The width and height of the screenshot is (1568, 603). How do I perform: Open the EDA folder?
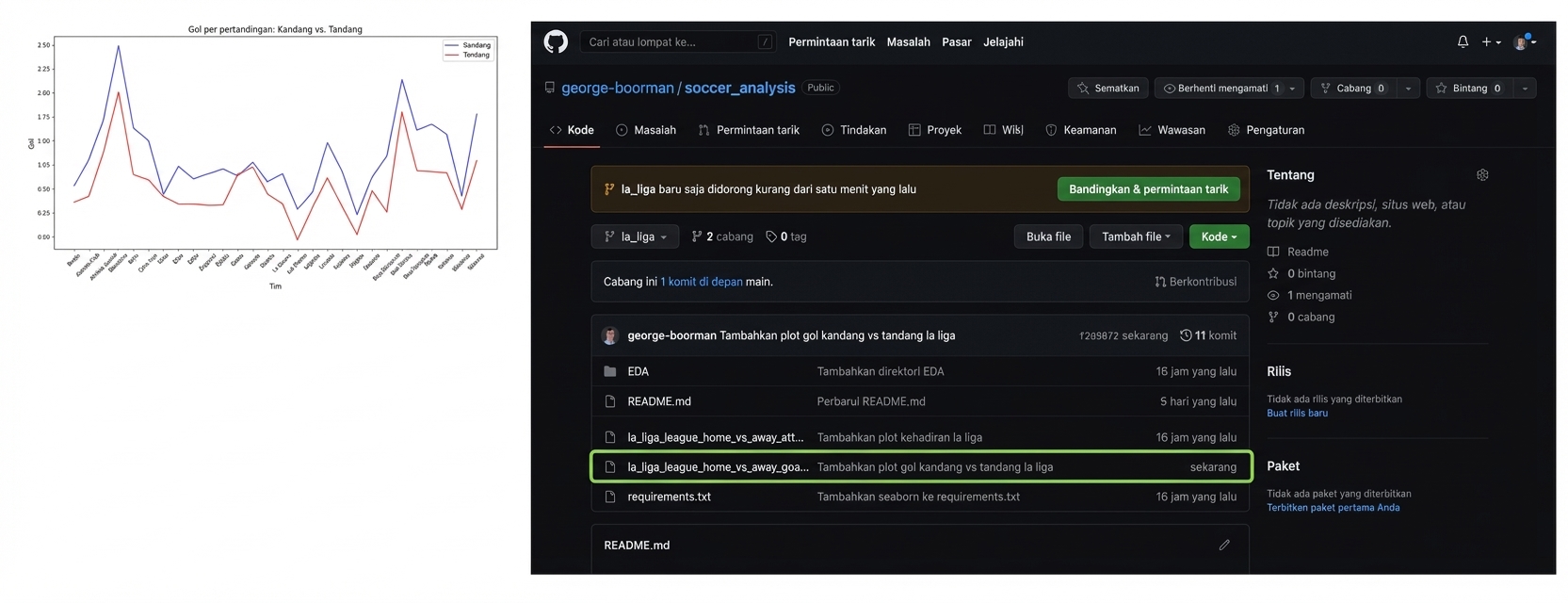(x=639, y=371)
